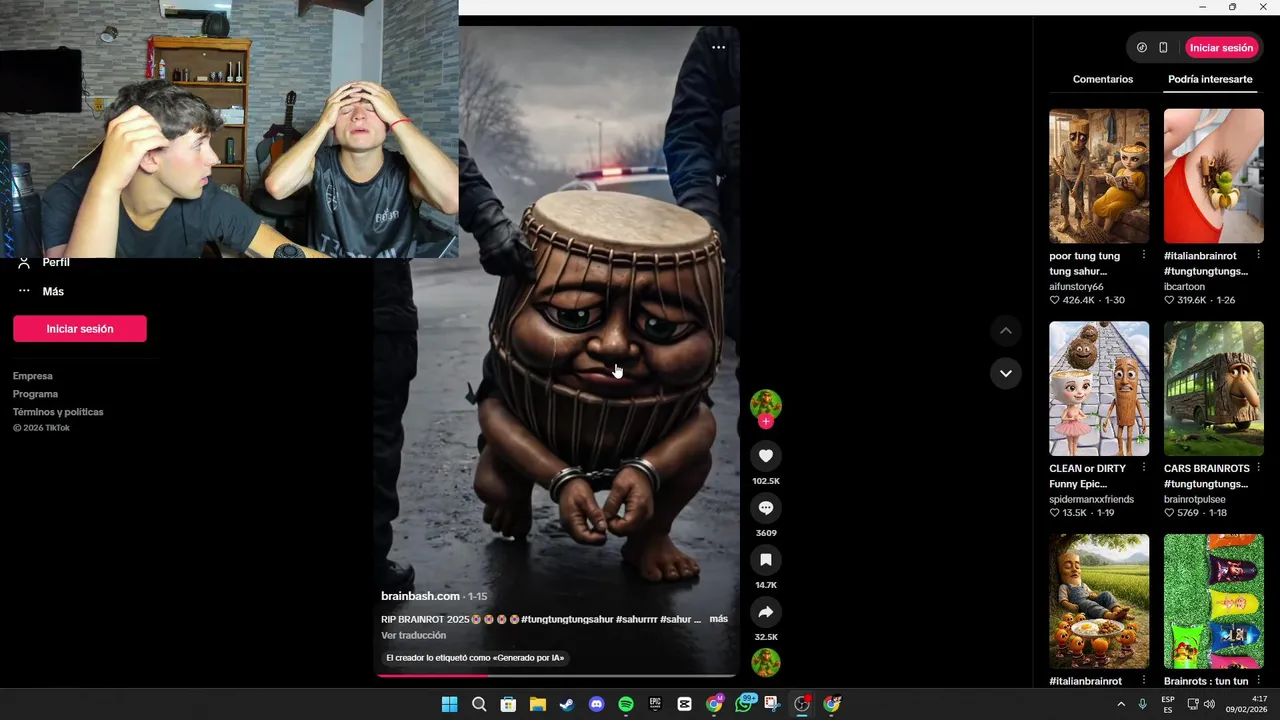
Task: Expand the caption with más
Action: coord(718,619)
